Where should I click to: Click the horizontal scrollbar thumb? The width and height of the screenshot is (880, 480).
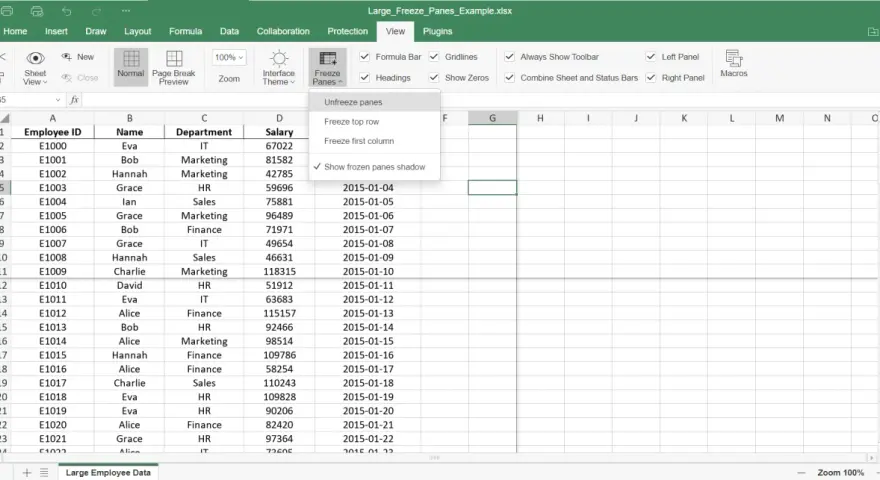tap(434, 458)
